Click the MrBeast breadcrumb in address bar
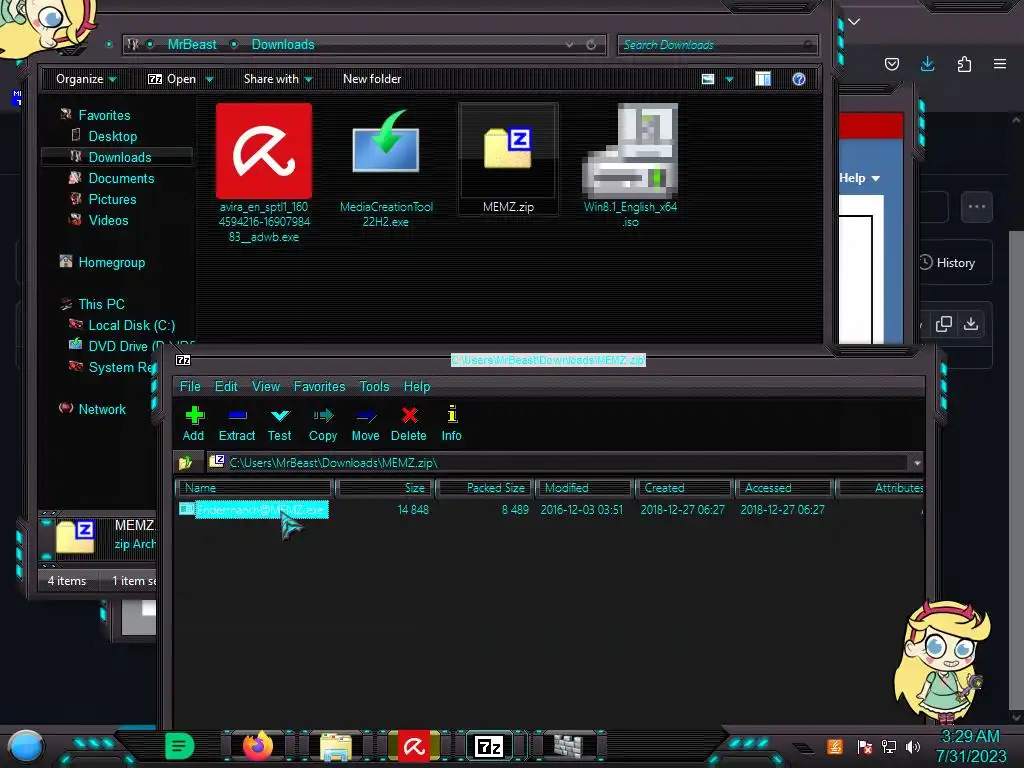This screenshot has height=768, width=1024. tap(191, 44)
